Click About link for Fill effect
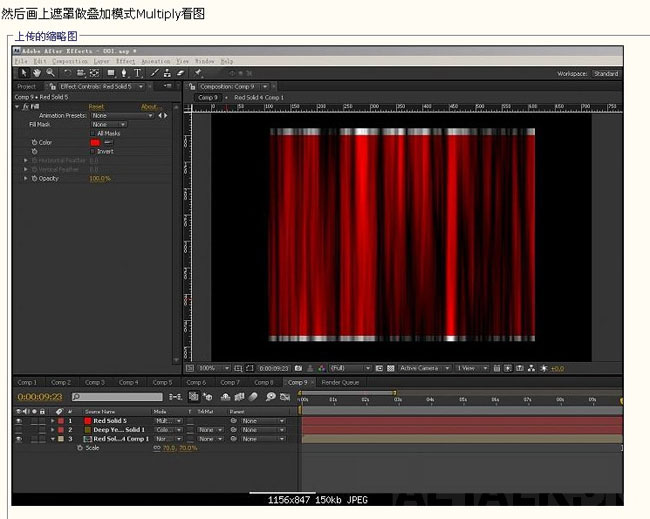650x519 pixels. point(149,107)
